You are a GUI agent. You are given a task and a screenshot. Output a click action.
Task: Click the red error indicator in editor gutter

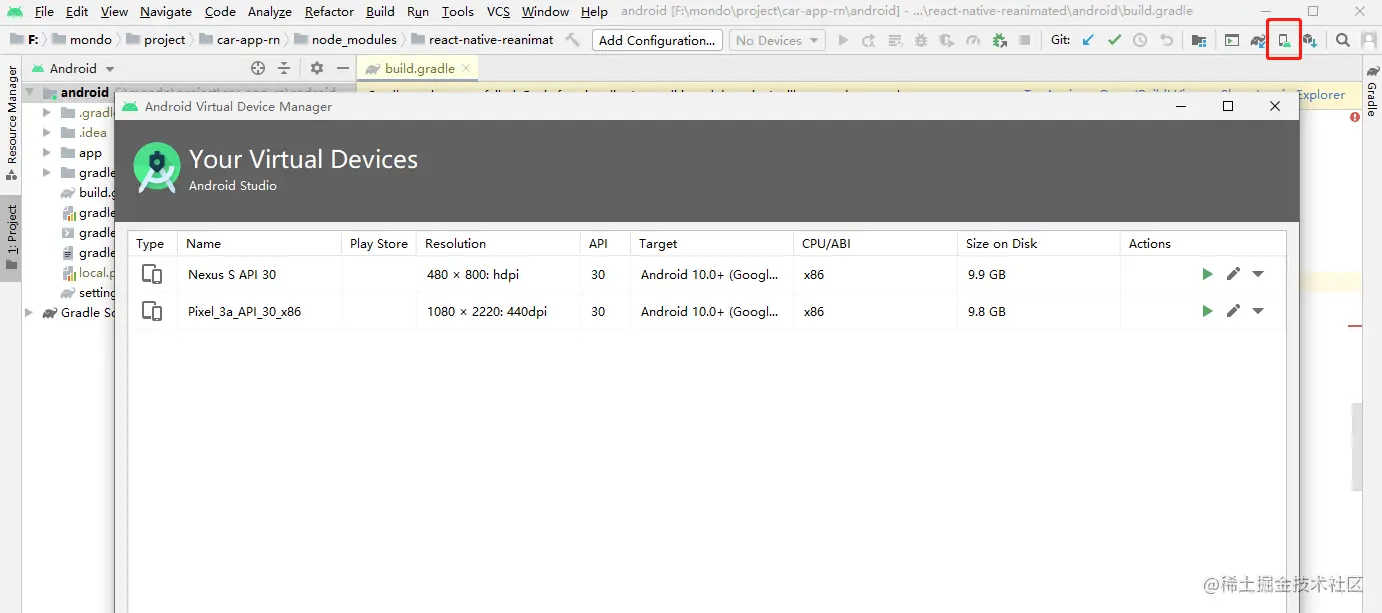point(1355,117)
